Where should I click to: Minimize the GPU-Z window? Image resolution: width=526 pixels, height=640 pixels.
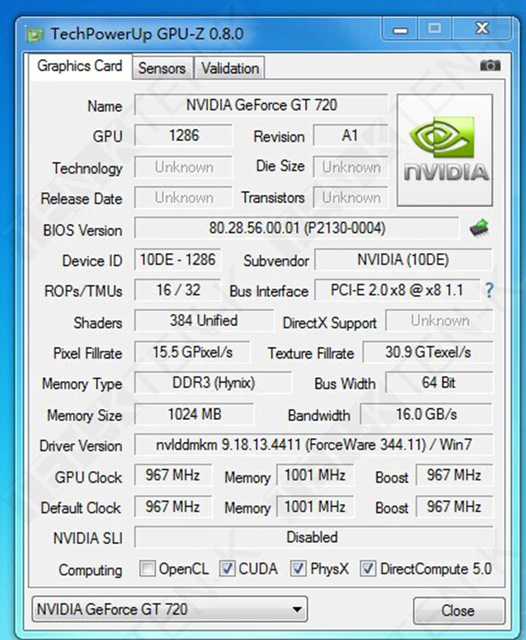click(400, 29)
